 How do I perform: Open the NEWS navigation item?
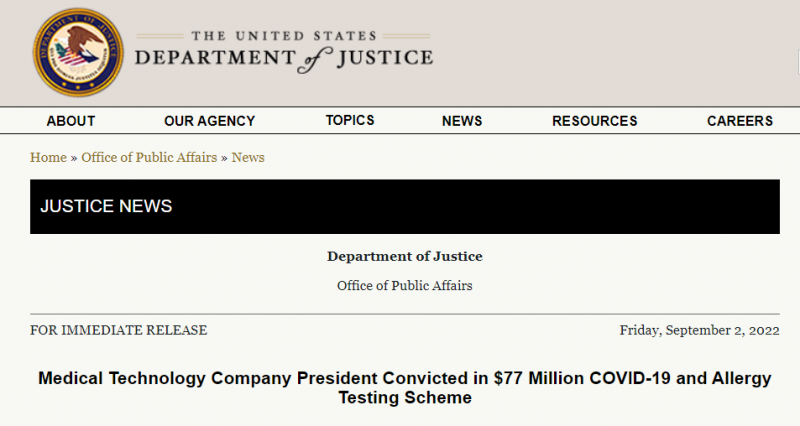tap(462, 121)
